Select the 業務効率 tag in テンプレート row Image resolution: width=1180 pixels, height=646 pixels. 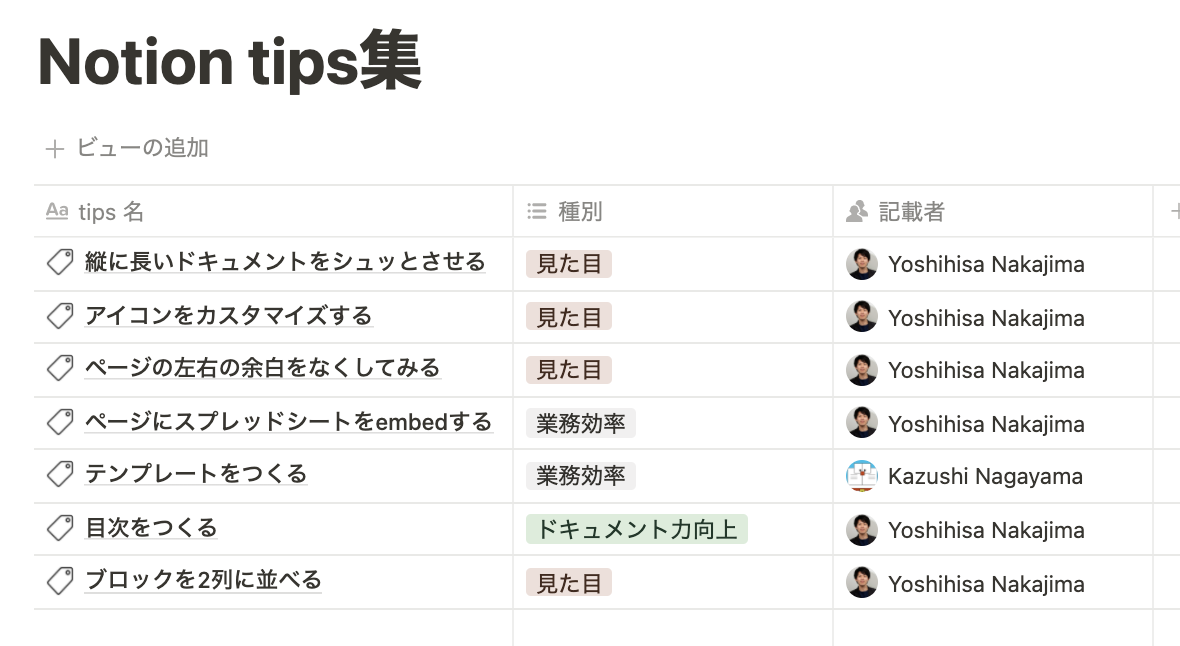pos(581,476)
